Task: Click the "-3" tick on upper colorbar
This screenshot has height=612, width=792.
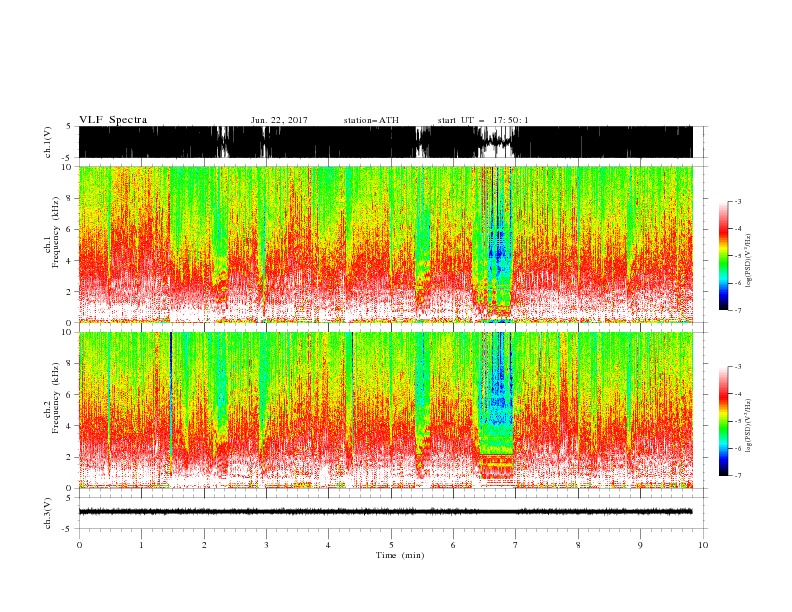Action: click(738, 201)
